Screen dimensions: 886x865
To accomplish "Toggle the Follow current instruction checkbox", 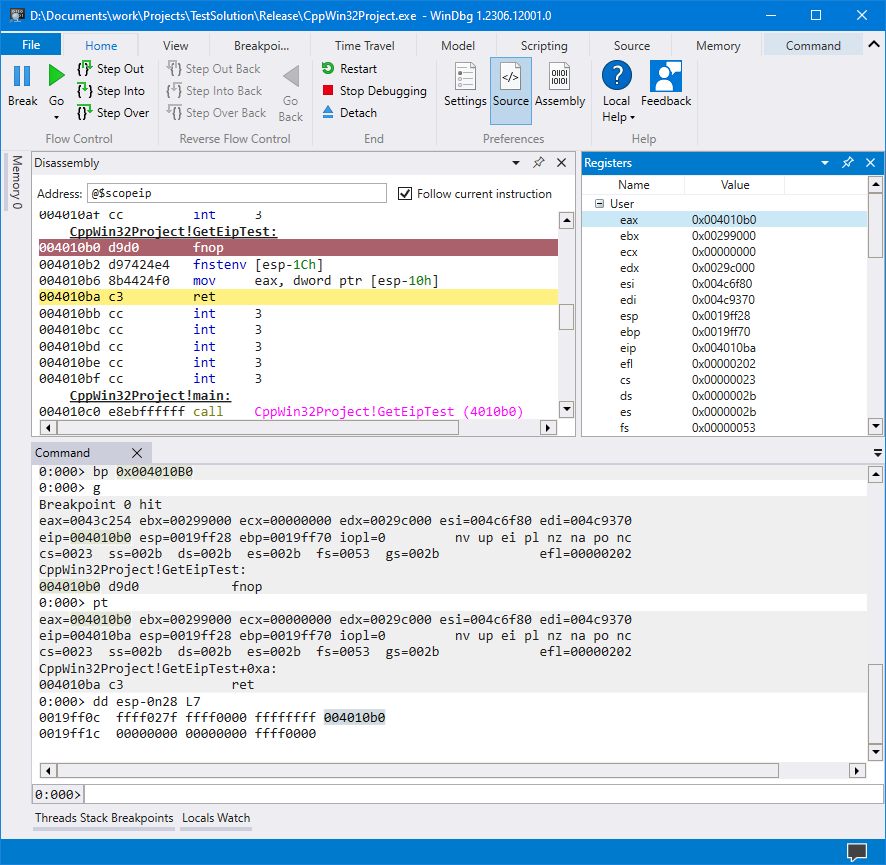I will 404,194.
